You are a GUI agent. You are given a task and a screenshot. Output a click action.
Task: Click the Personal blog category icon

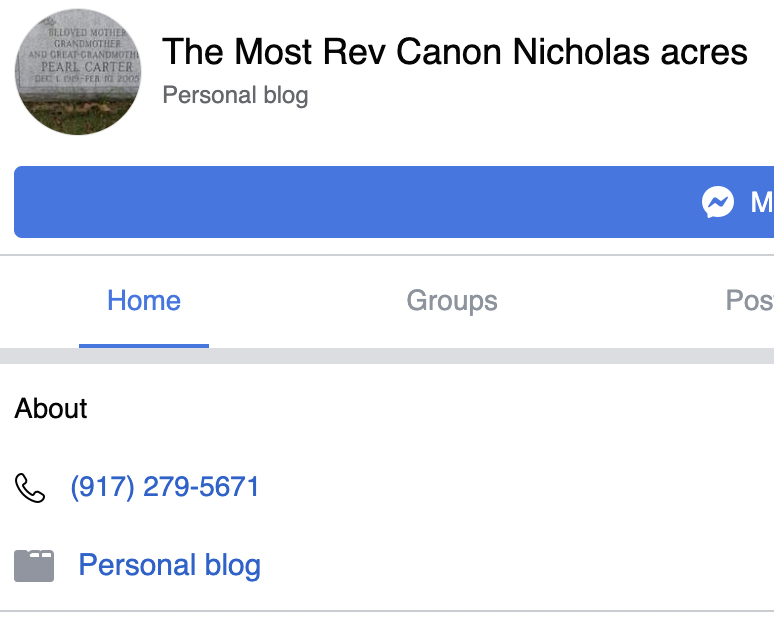33,566
